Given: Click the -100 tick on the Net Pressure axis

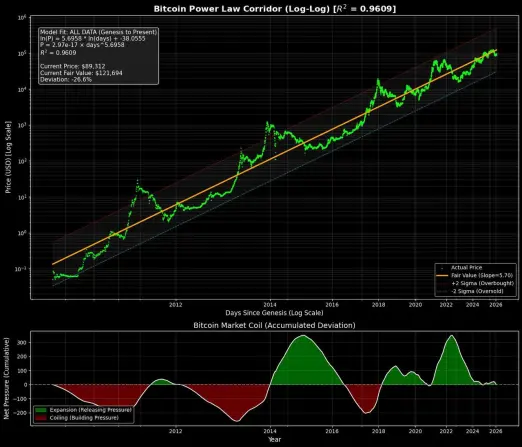Looking at the screenshot, I should pos(21,399).
